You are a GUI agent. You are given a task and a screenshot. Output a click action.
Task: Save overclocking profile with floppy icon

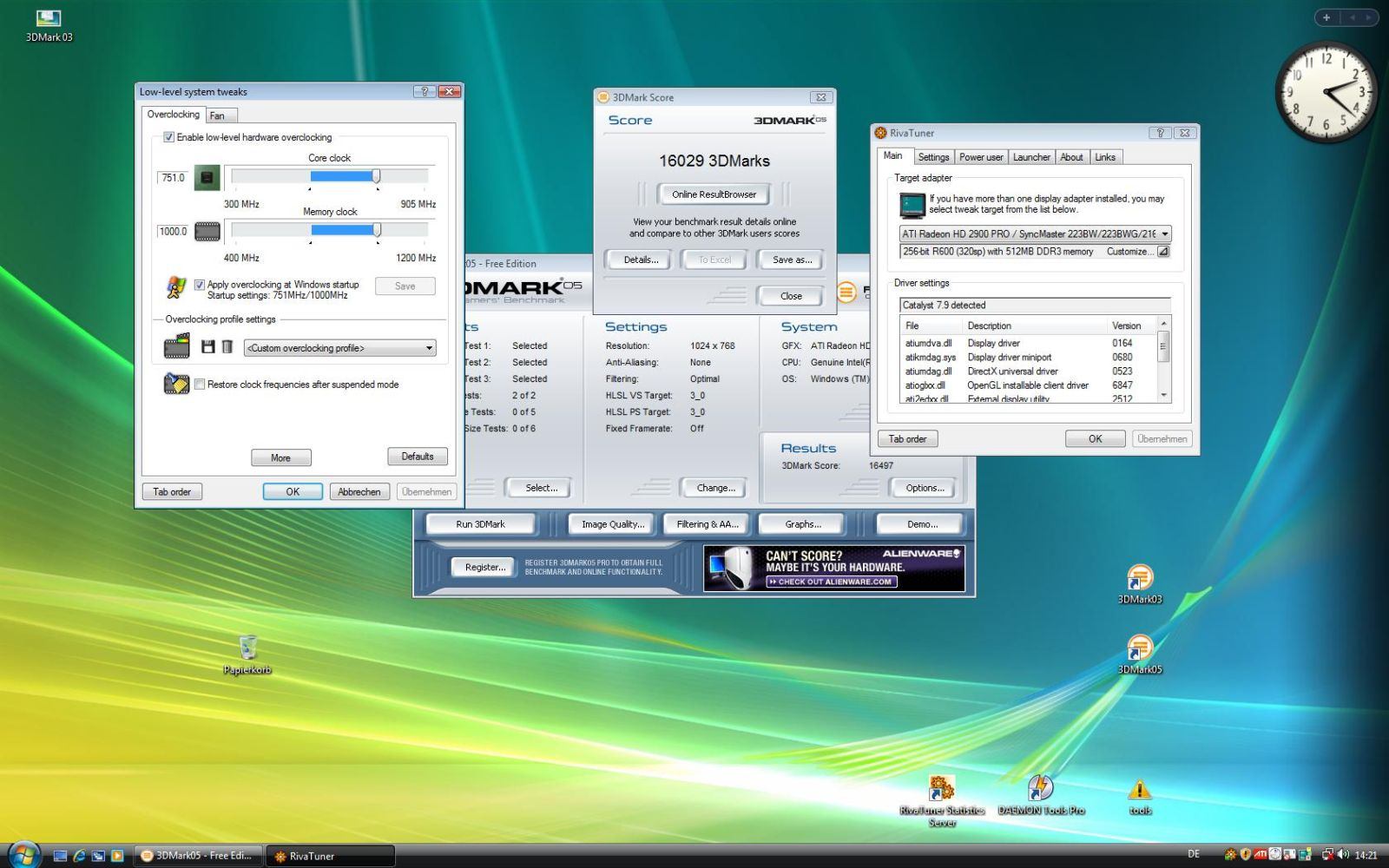208,347
